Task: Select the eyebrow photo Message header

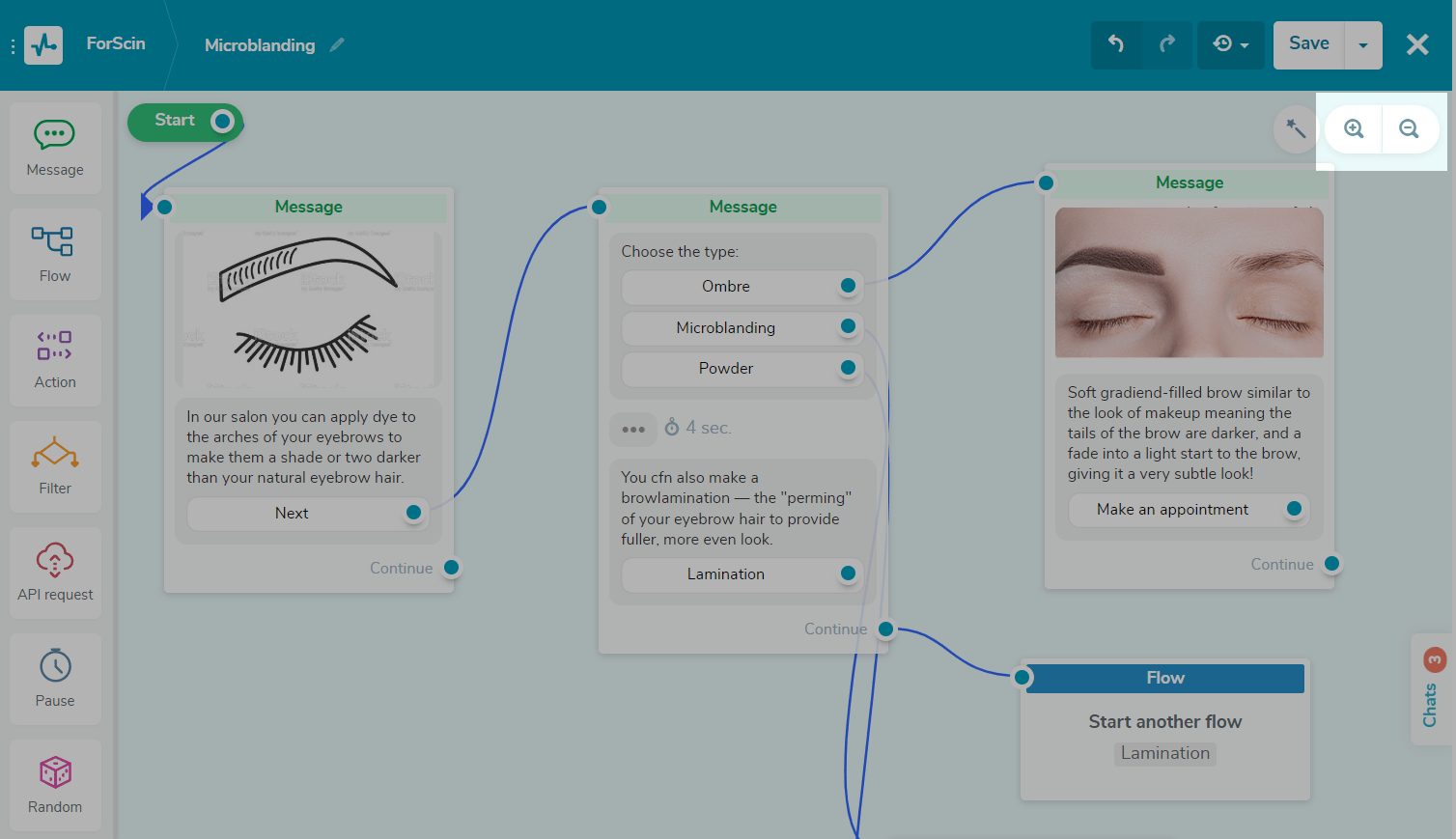Action: tap(1190, 182)
